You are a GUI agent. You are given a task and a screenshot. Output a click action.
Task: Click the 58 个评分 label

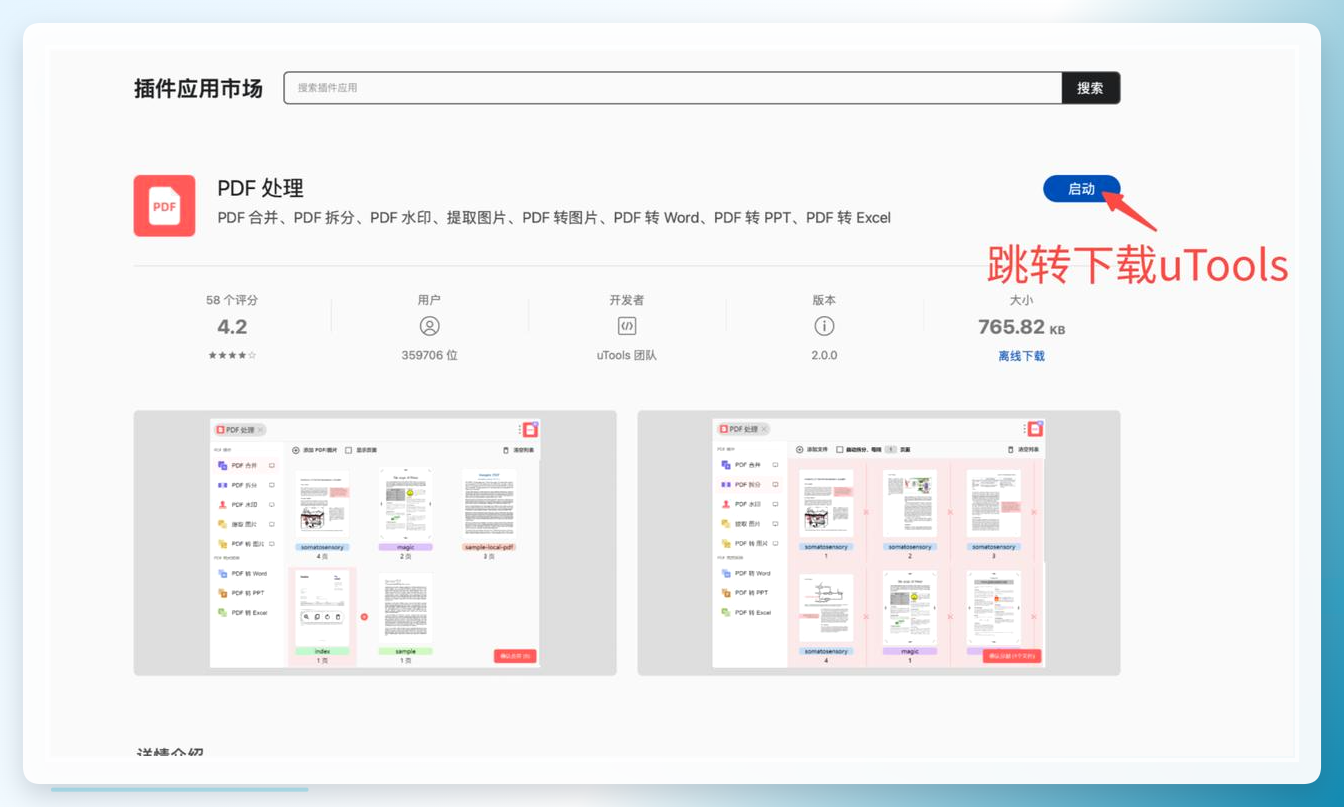click(x=232, y=300)
